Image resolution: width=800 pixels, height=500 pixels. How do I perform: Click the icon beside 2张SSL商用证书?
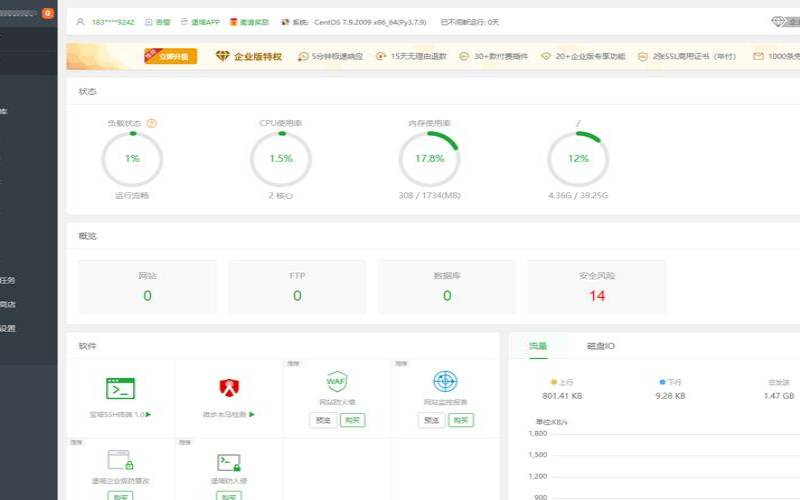[x=643, y=56]
